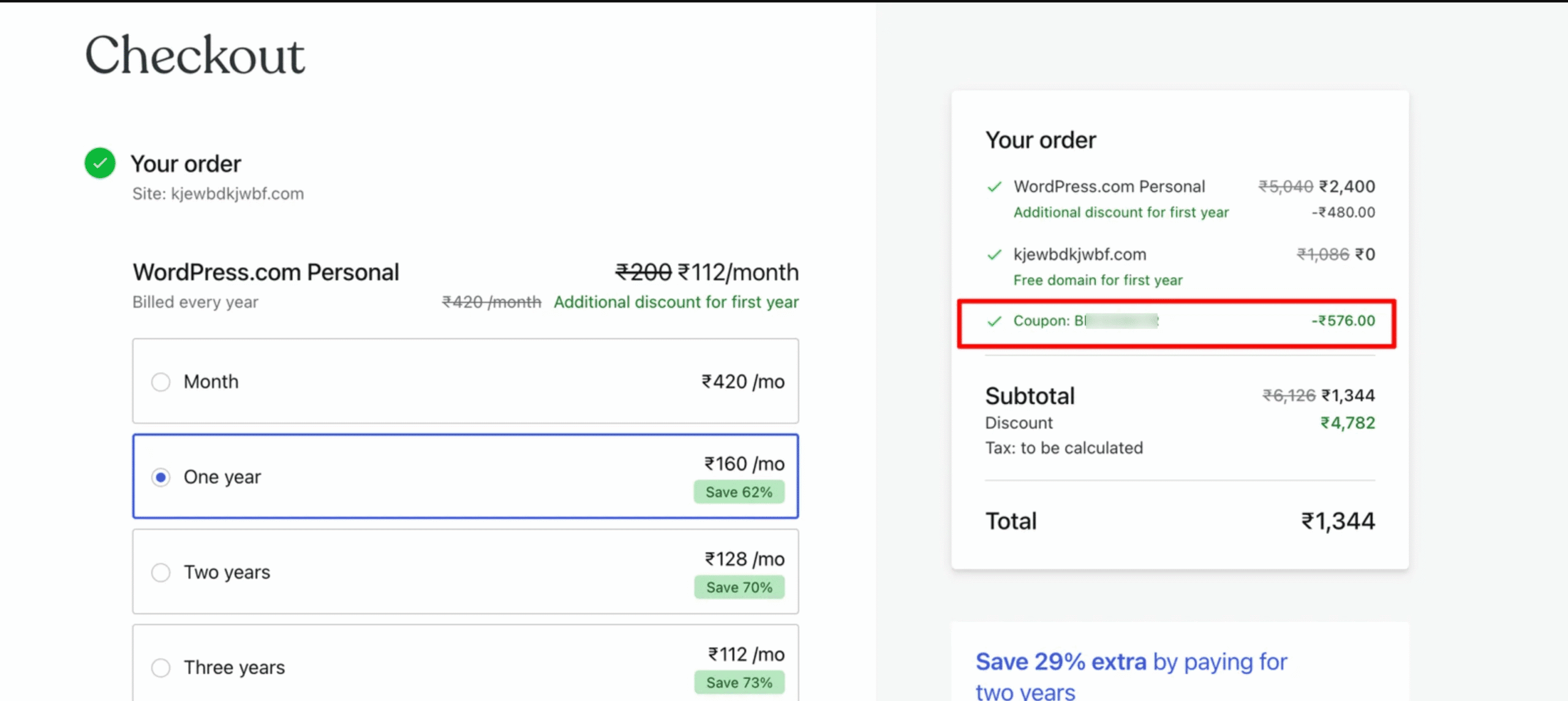Click Free domain for first year label
This screenshot has width=1568, height=701.
(1098, 280)
